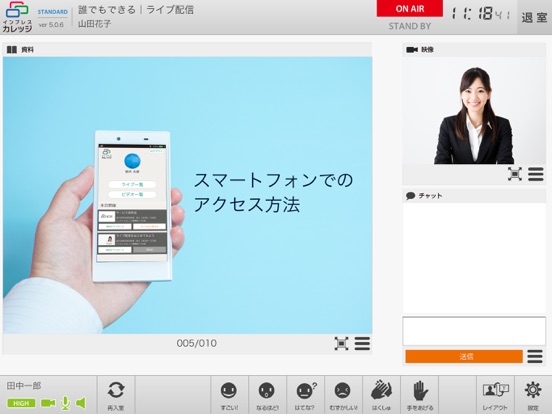The height and width of the screenshot is (414, 552).
Task: Click the 退室 leave room button
Action: pos(534,17)
